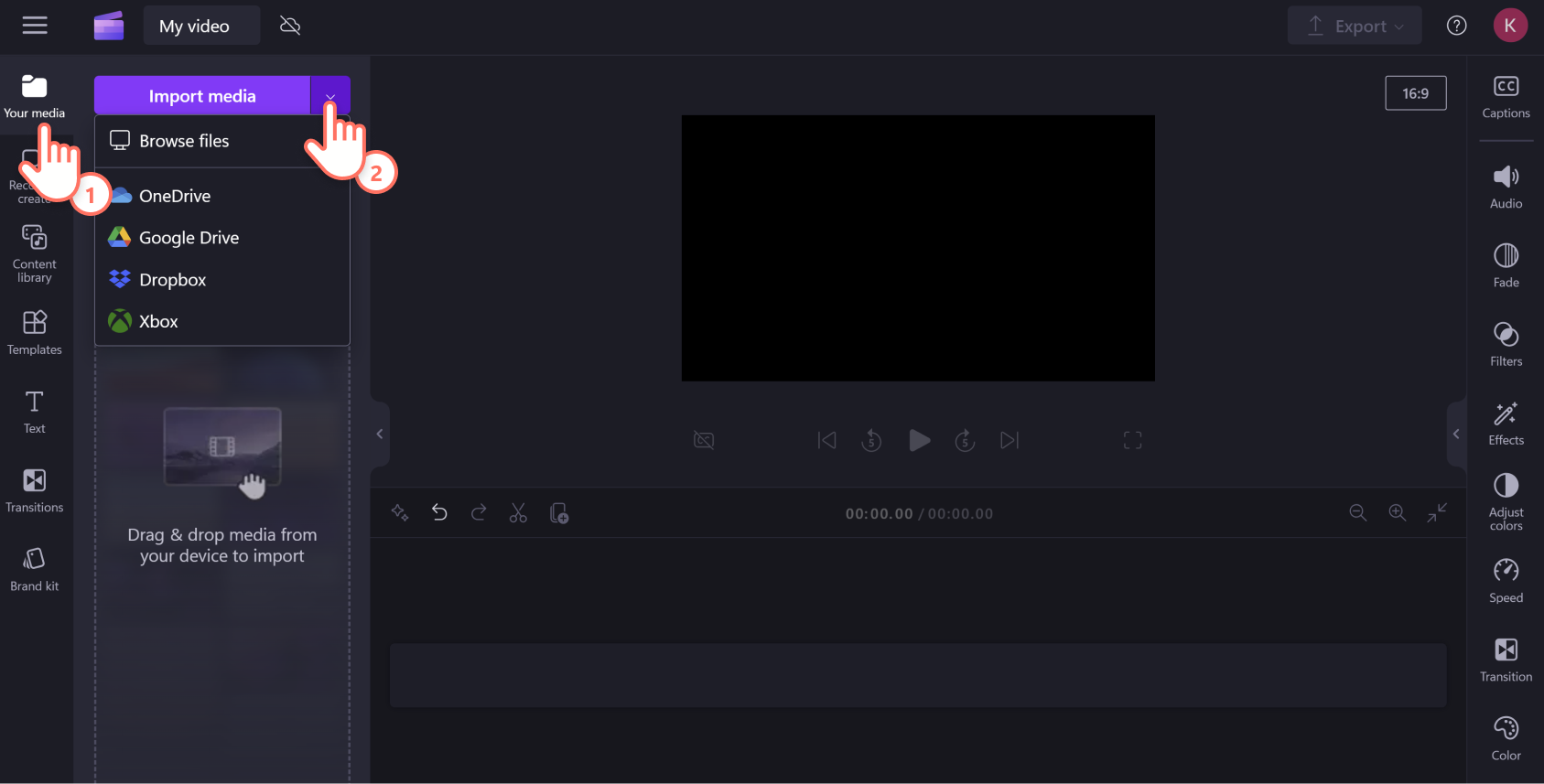Open the Color panel

[x=1506, y=739]
